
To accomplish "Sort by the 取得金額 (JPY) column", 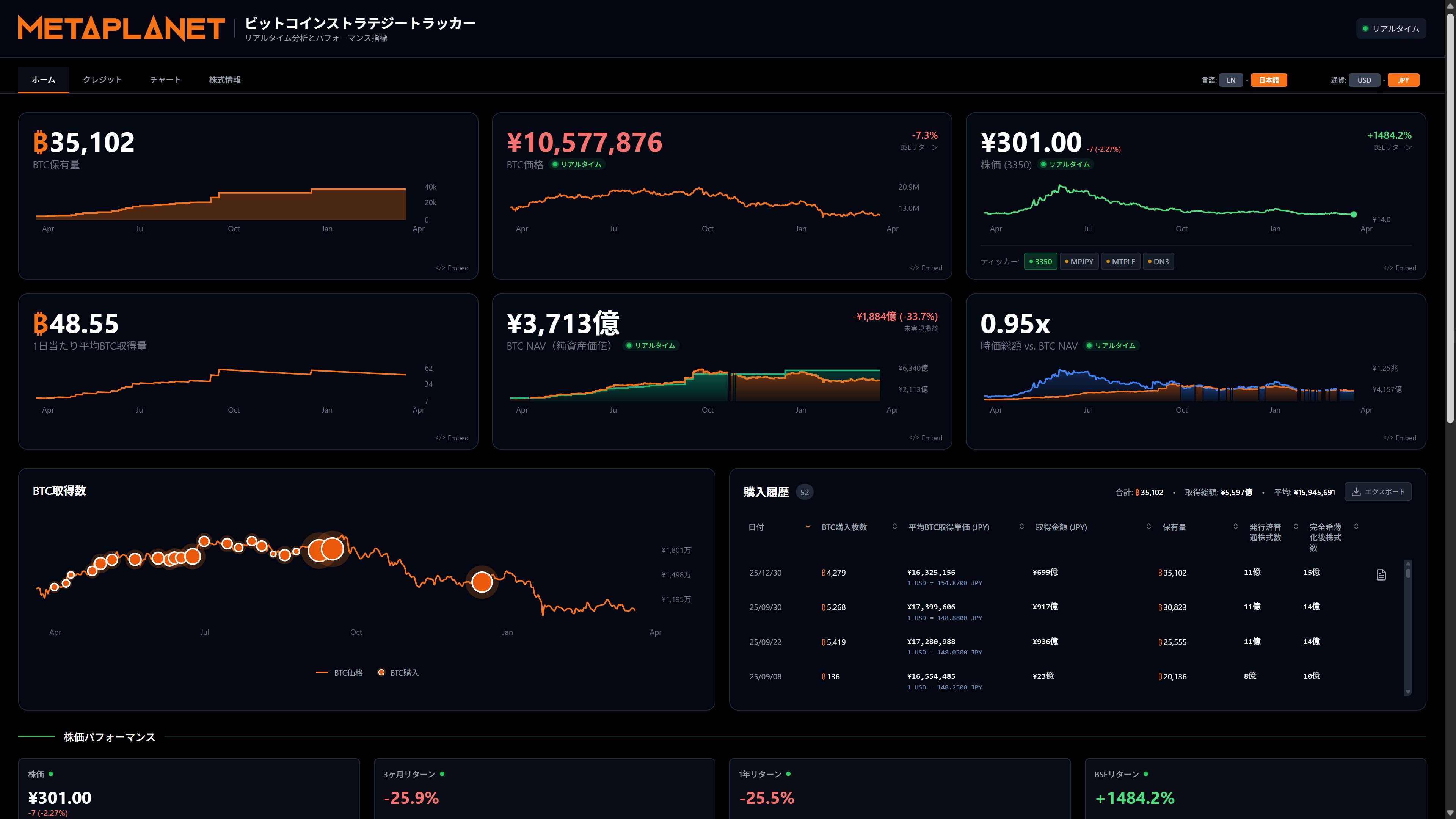I will (x=1148, y=527).
